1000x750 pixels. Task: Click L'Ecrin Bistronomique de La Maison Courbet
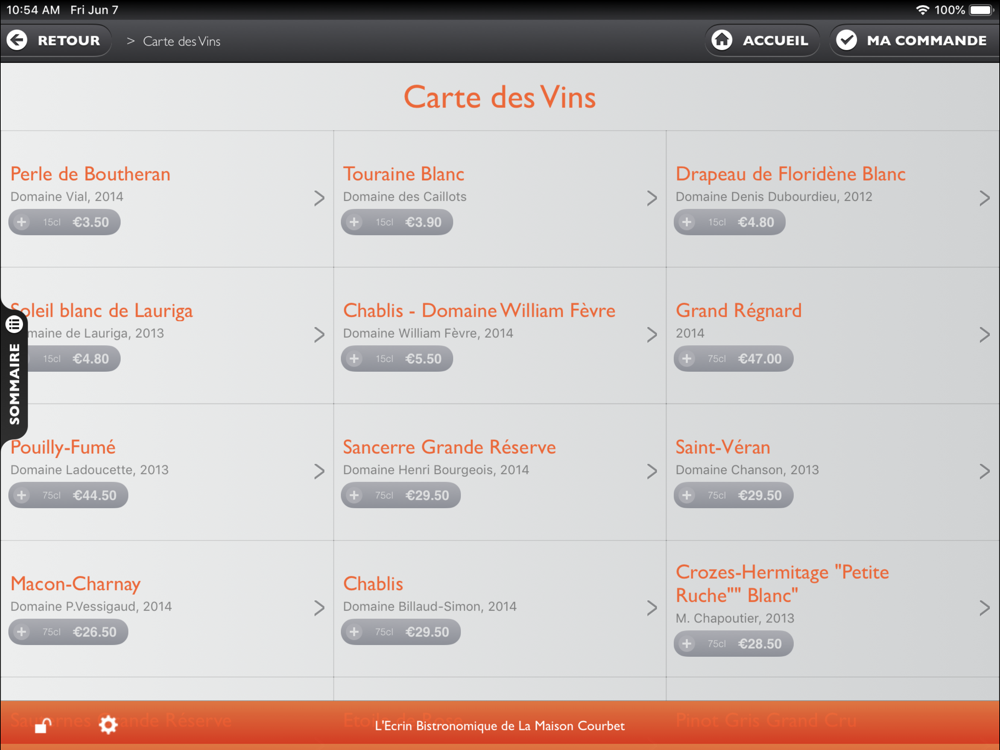pos(500,726)
